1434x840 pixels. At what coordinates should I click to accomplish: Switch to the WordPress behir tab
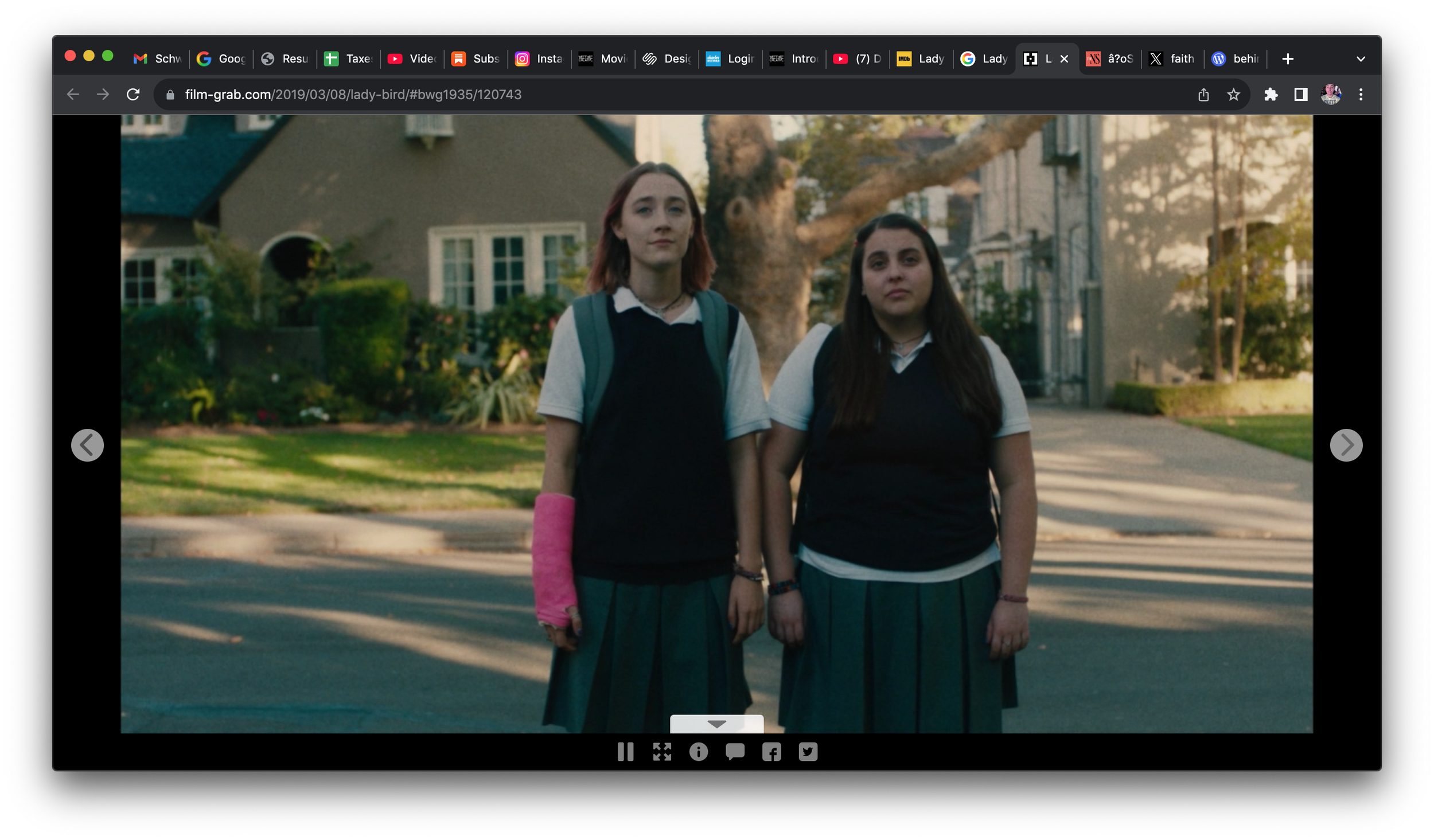[x=1236, y=58]
